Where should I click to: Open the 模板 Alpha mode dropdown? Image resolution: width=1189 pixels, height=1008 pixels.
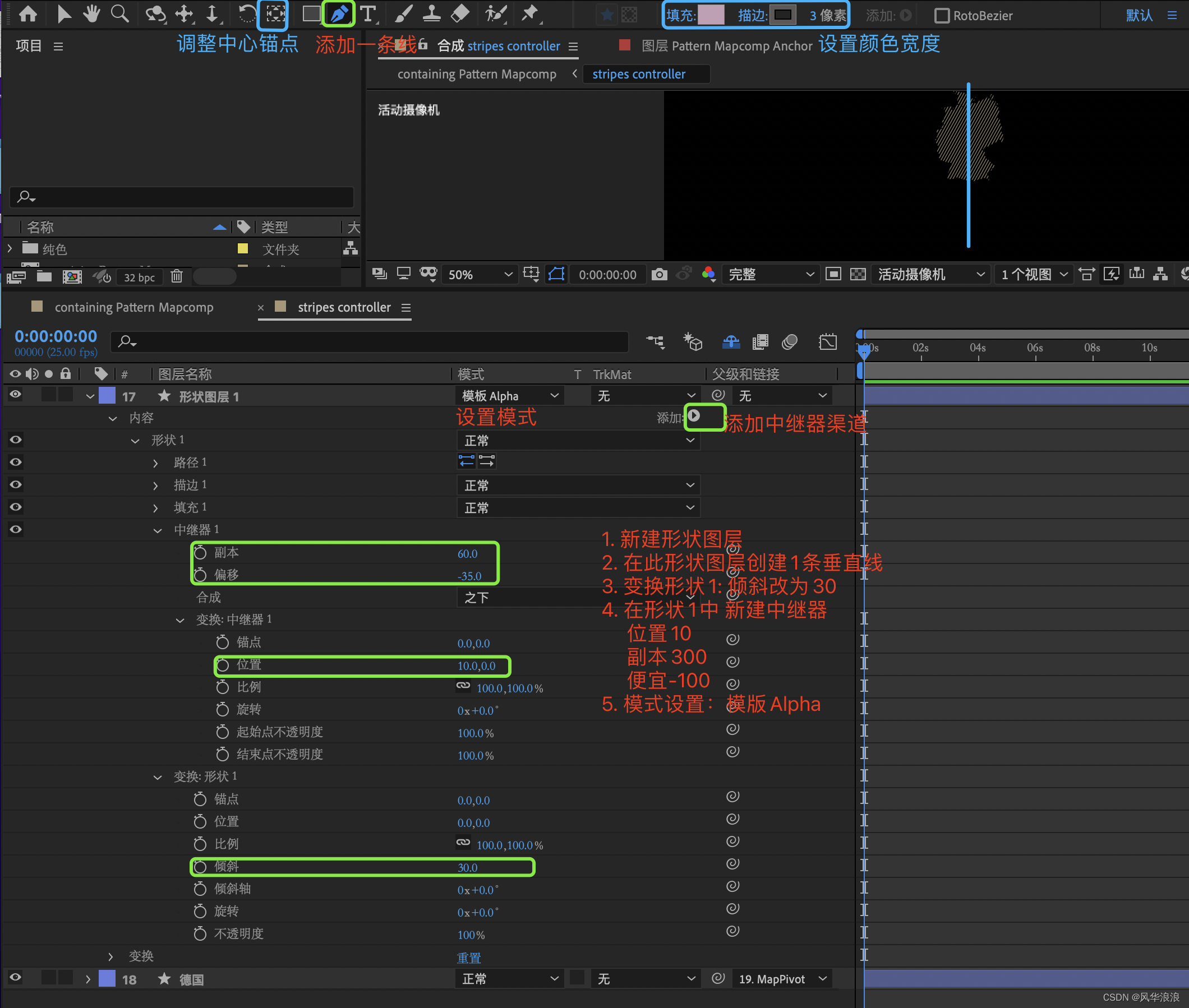click(x=509, y=395)
